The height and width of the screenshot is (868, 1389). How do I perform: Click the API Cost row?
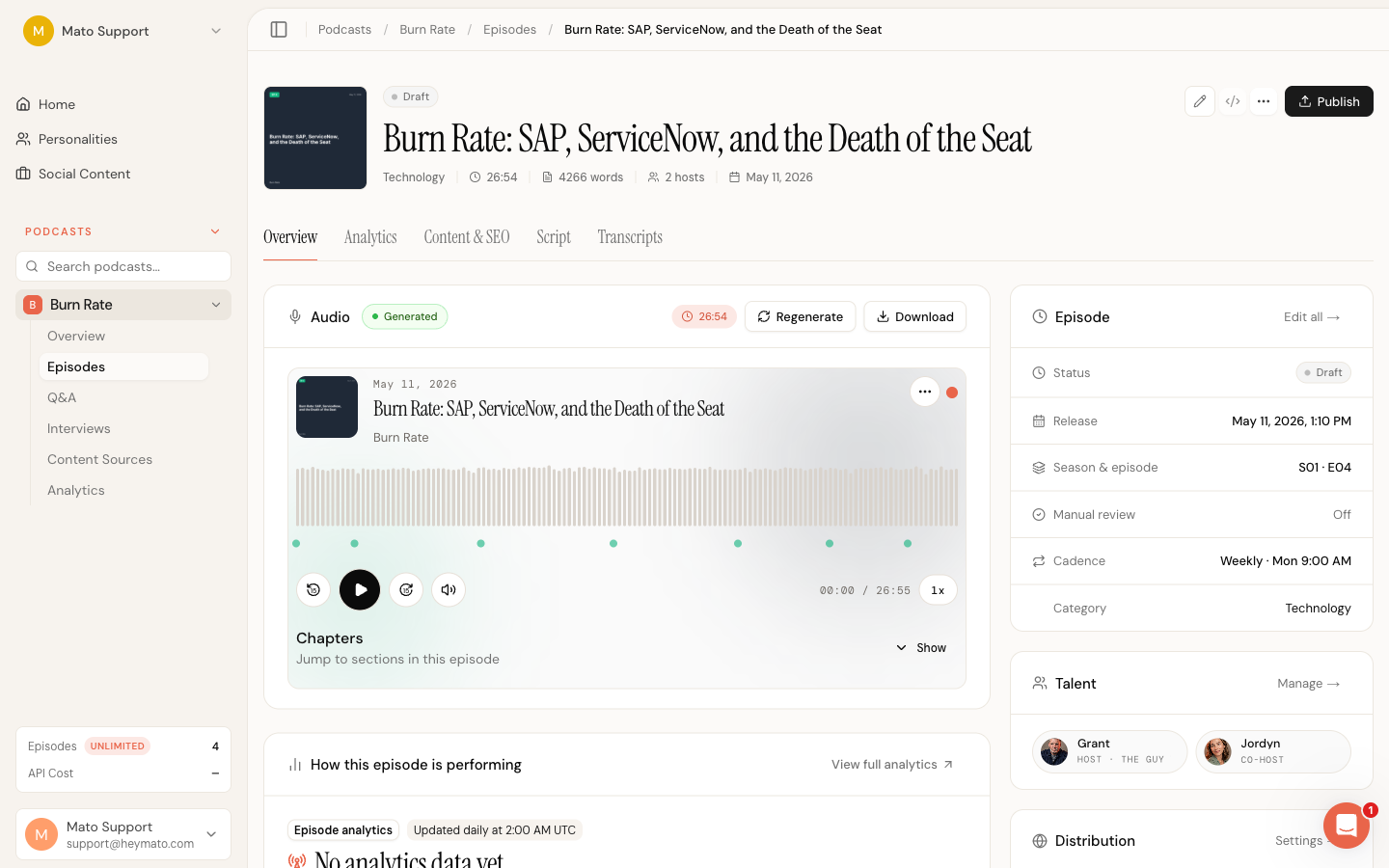123,773
